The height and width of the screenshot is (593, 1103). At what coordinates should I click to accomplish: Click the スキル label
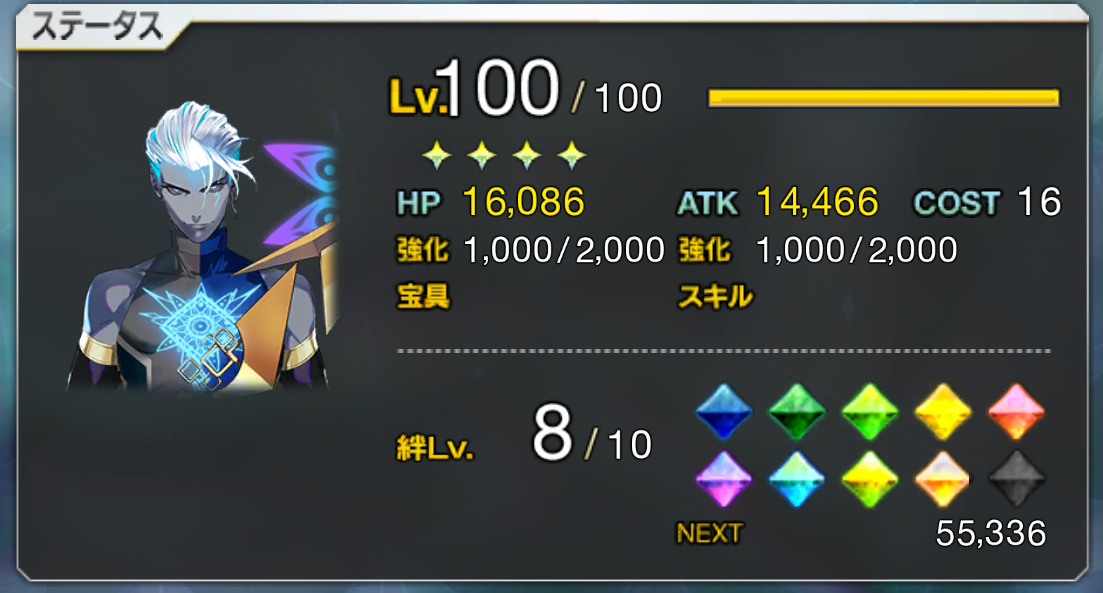[715, 296]
